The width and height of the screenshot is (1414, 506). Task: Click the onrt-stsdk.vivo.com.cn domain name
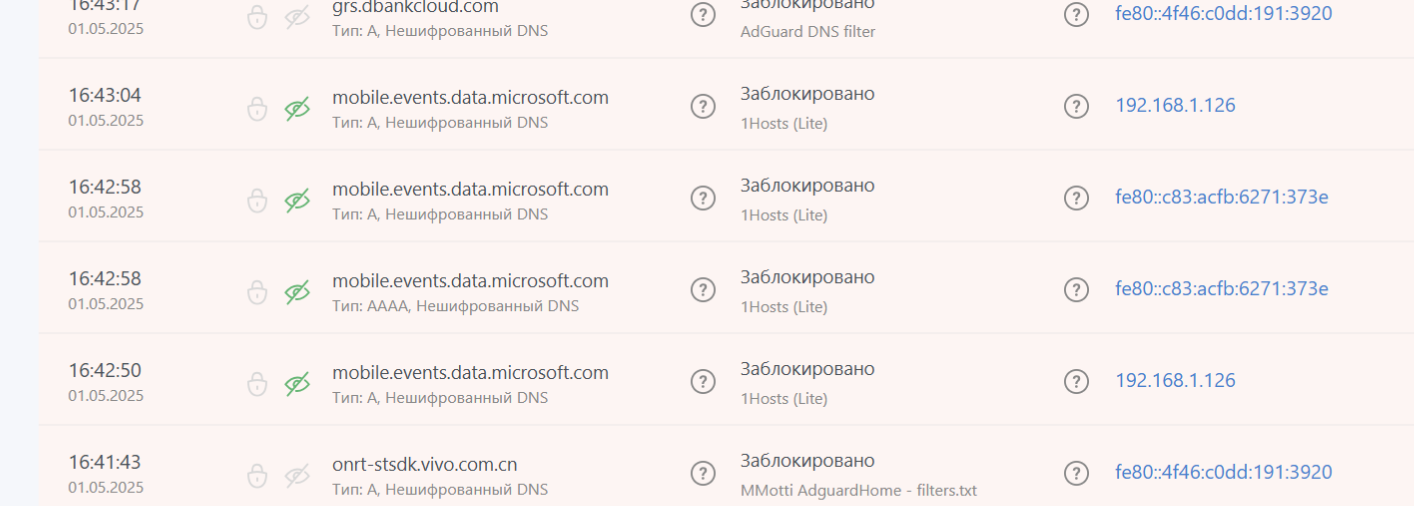click(x=424, y=464)
